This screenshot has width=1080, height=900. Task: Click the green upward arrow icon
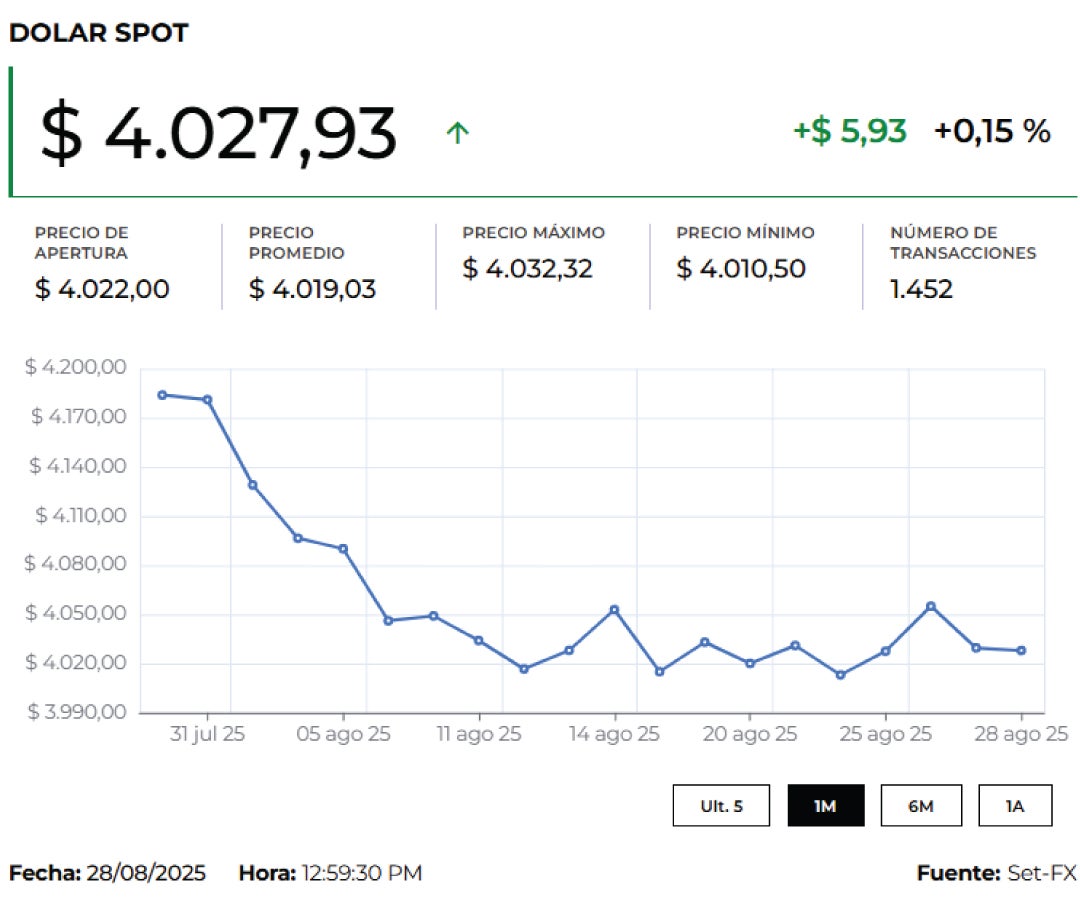click(457, 132)
